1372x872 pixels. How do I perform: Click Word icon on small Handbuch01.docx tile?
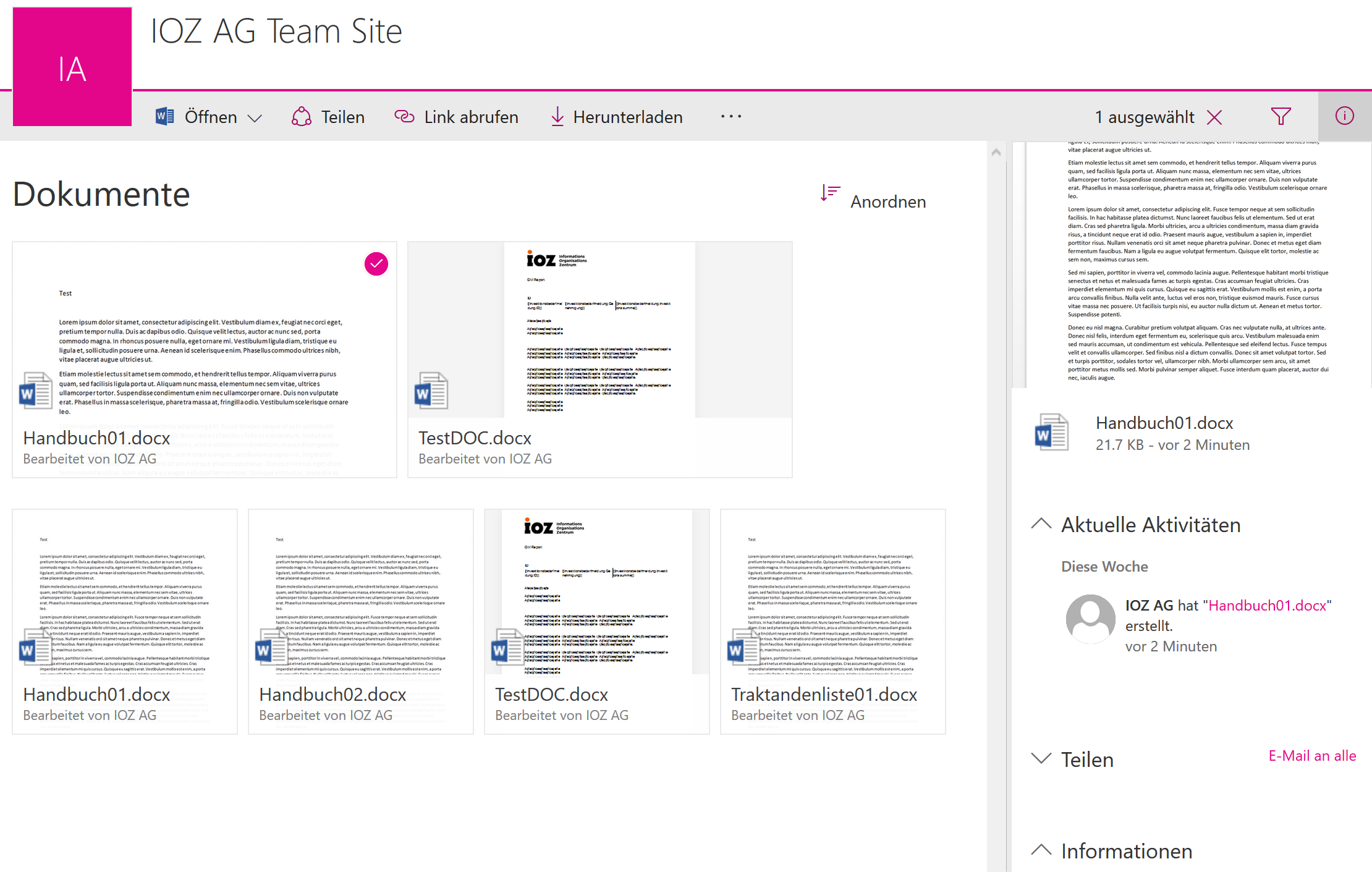pyautogui.click(x=36, y=646)
